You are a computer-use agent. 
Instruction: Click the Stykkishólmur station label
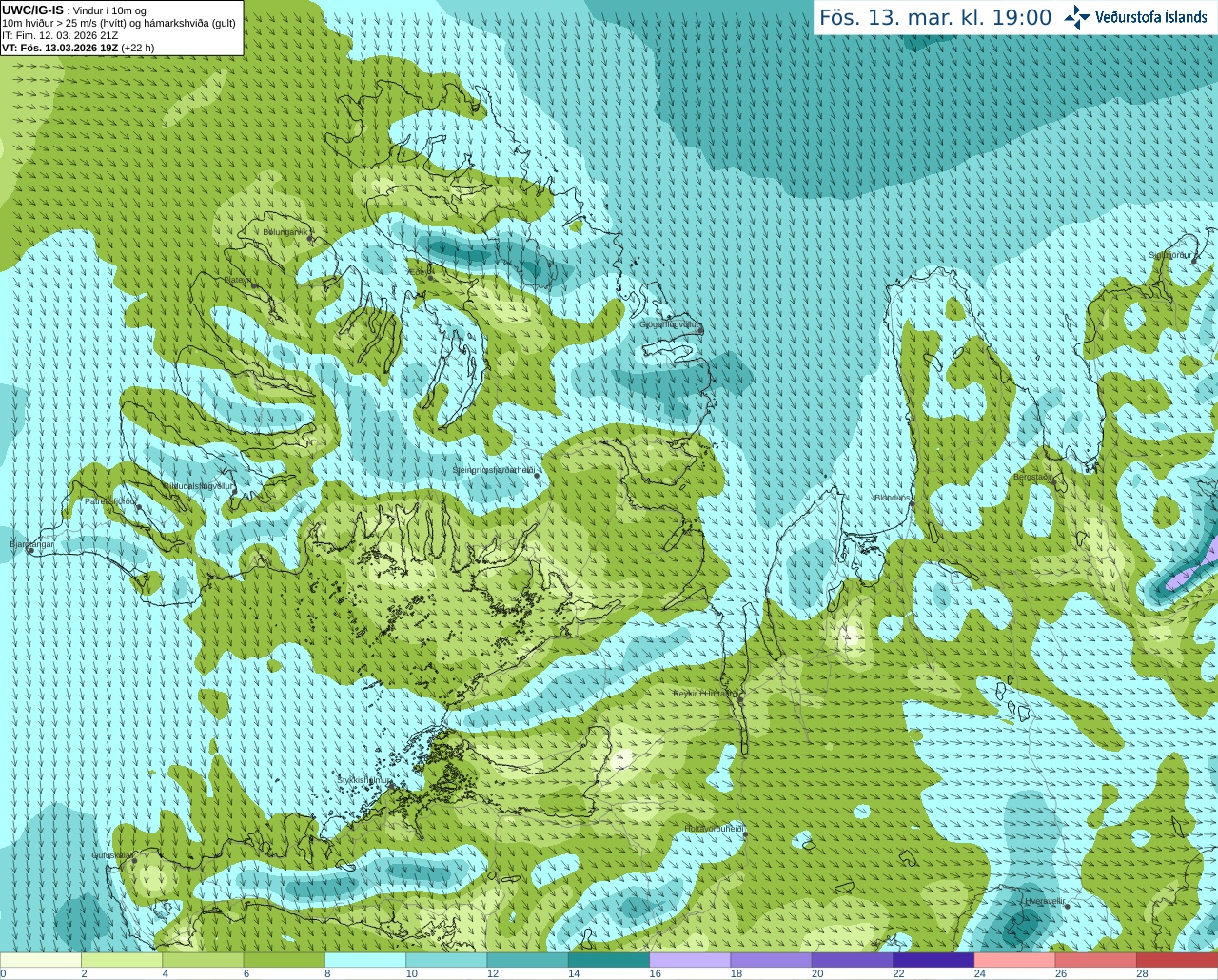363,780
